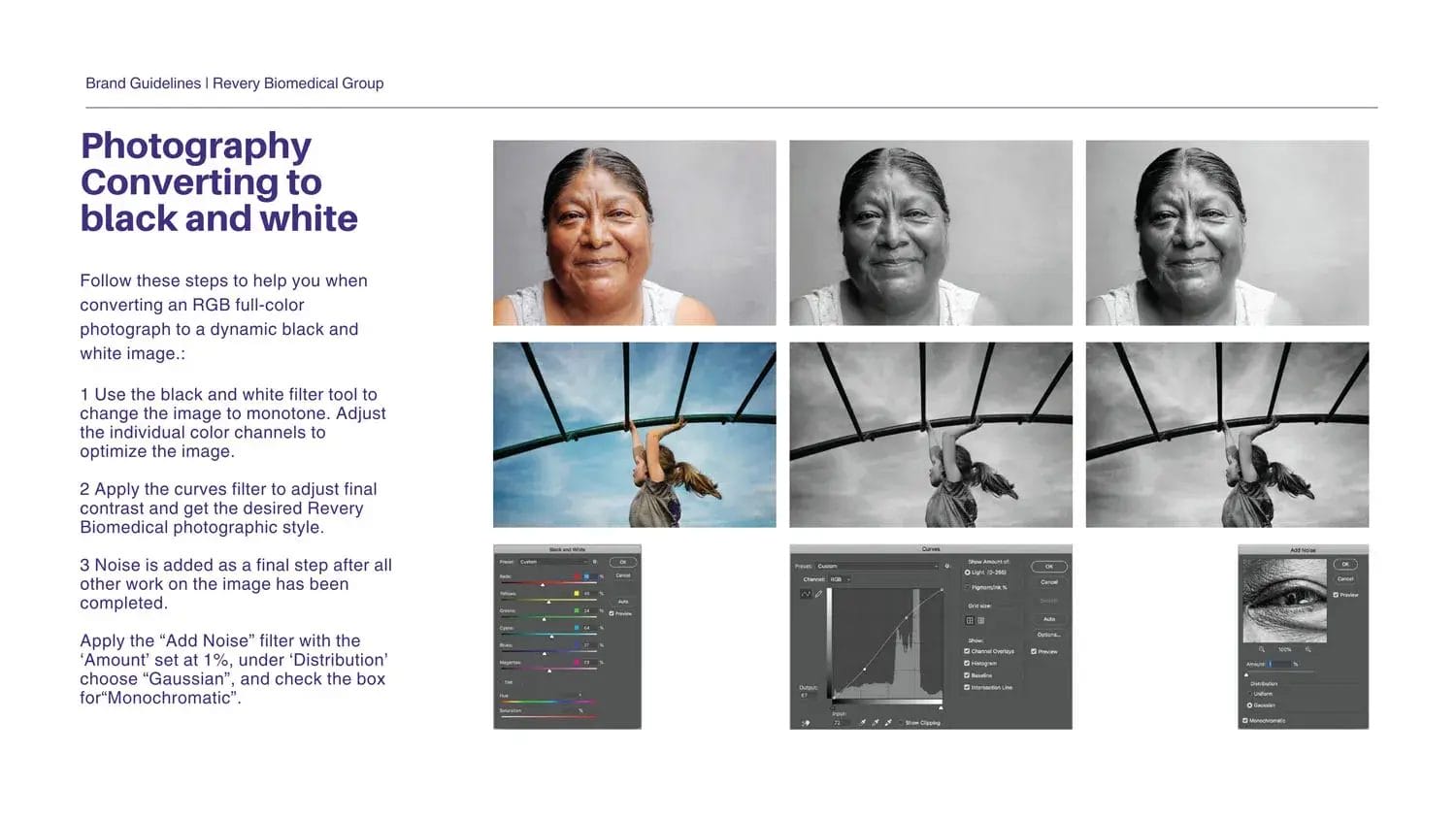The width and height of the screenshot is (1456, 819).
Task: Select the curve point edit tool in Curves
Action: [806, 594]
